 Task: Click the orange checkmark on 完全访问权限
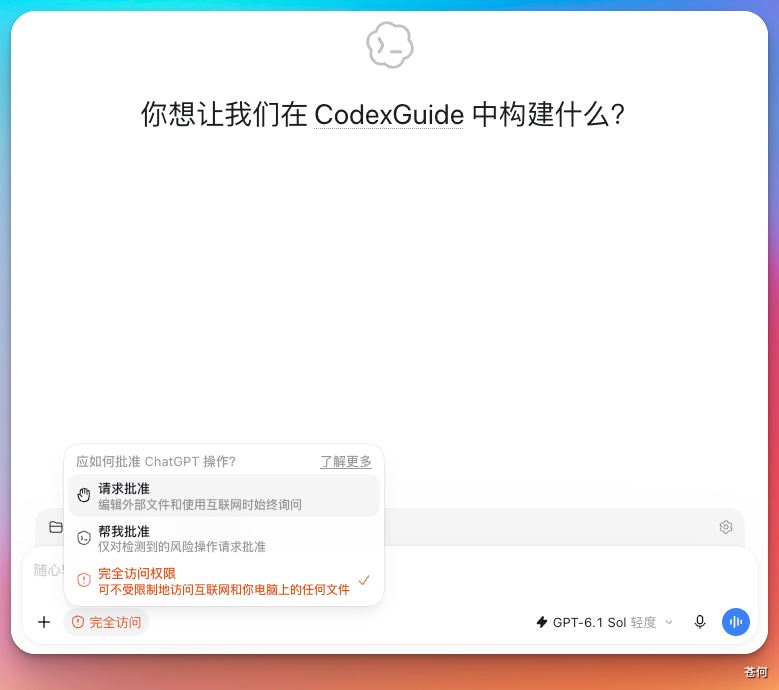364,580
